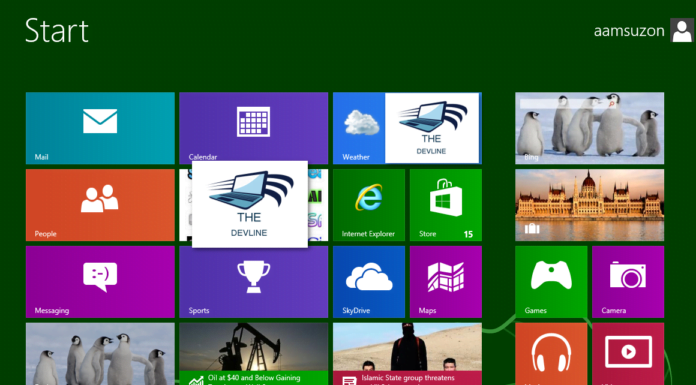Open Finance tile about oil at $40
The width and height of the screenshot is (696, 385).
pos(253,354)
